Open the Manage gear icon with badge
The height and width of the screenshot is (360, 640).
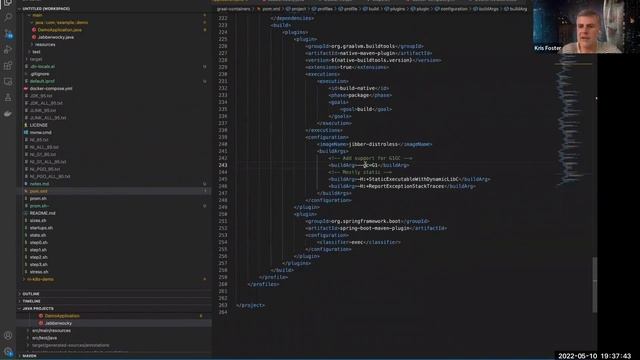8,351
